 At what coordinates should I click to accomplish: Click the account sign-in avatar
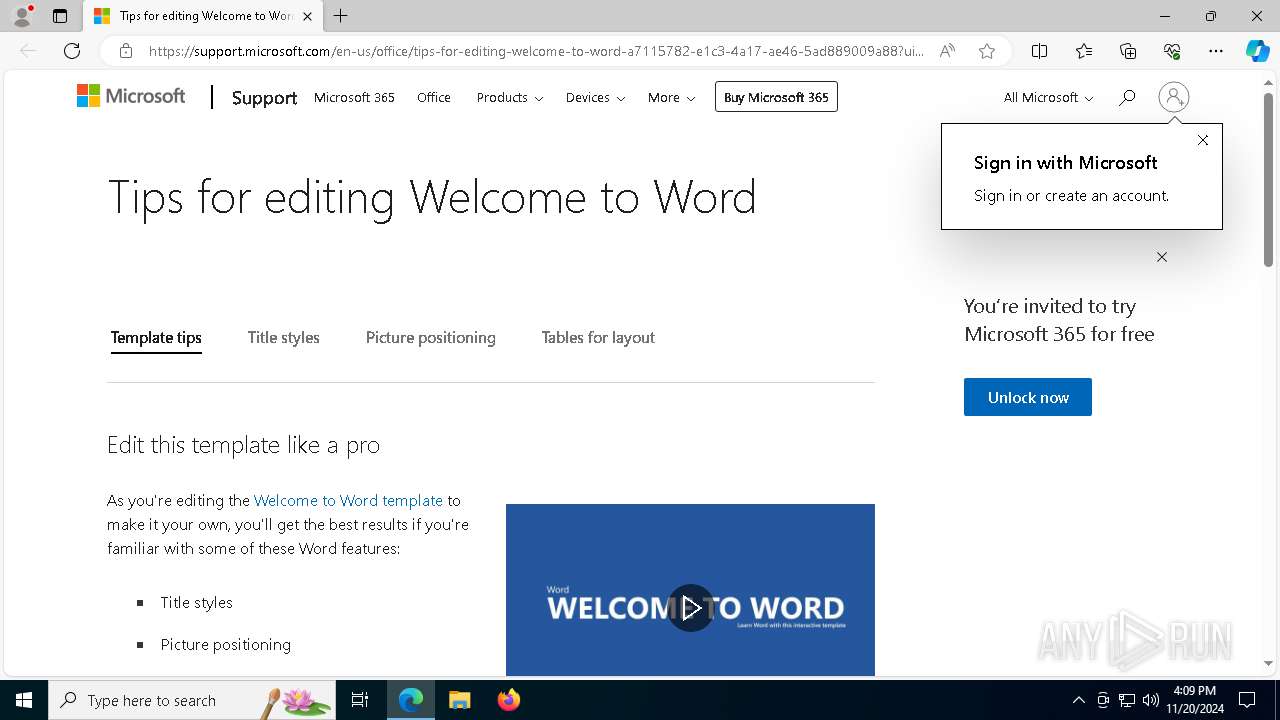point(1173,97)
